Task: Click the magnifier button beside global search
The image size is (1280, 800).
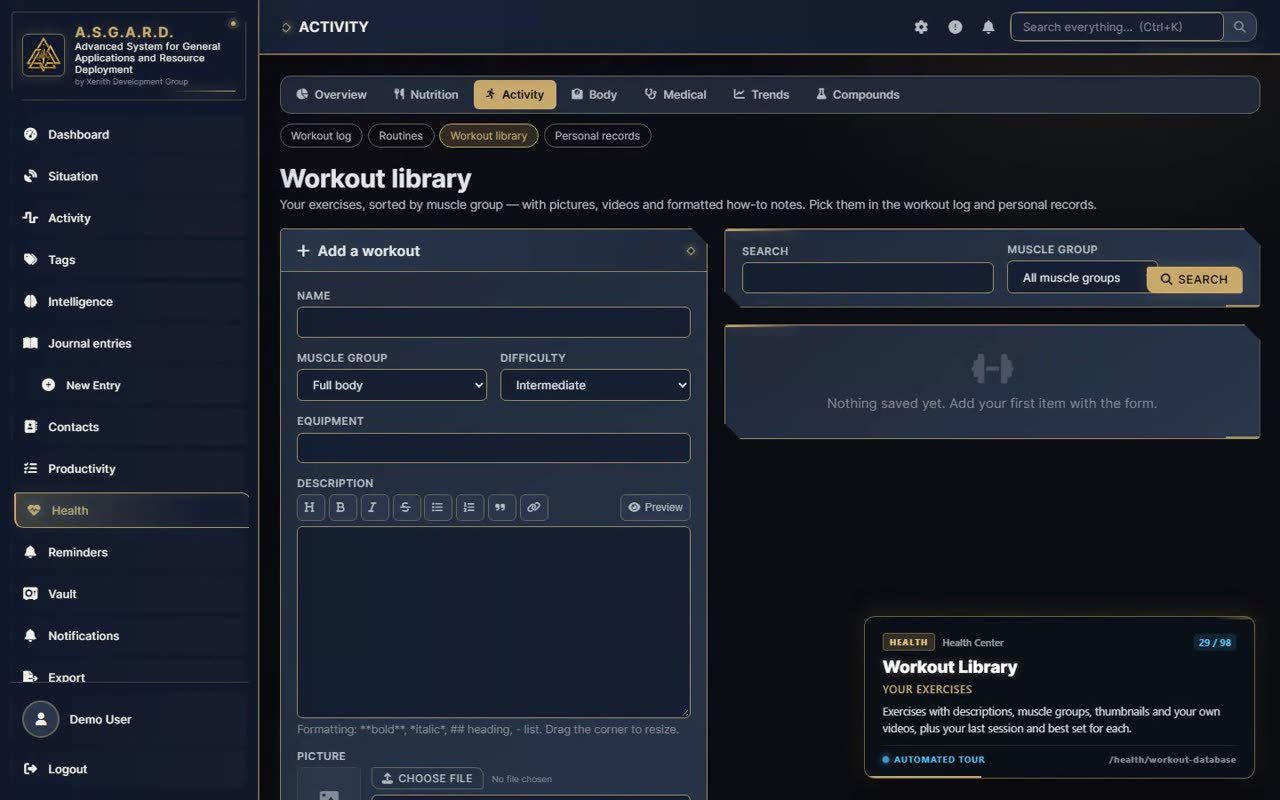Action: 1240,27
